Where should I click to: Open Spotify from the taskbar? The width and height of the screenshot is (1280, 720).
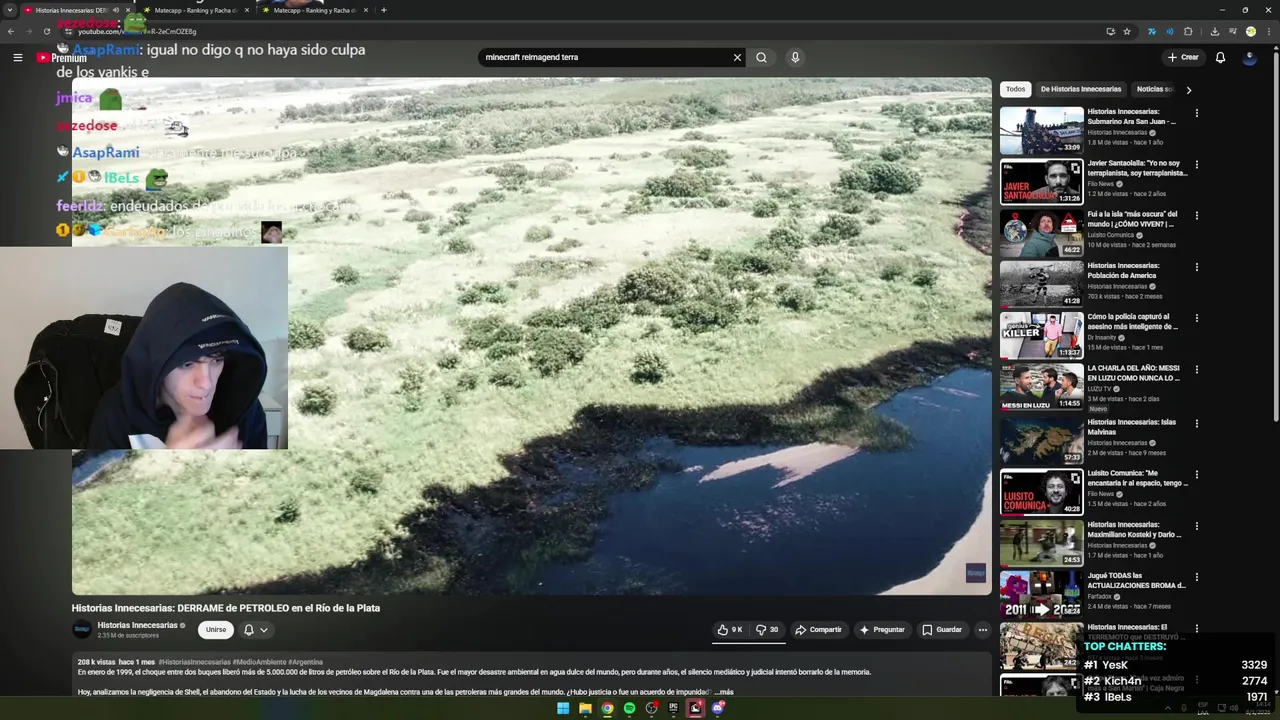629,708
